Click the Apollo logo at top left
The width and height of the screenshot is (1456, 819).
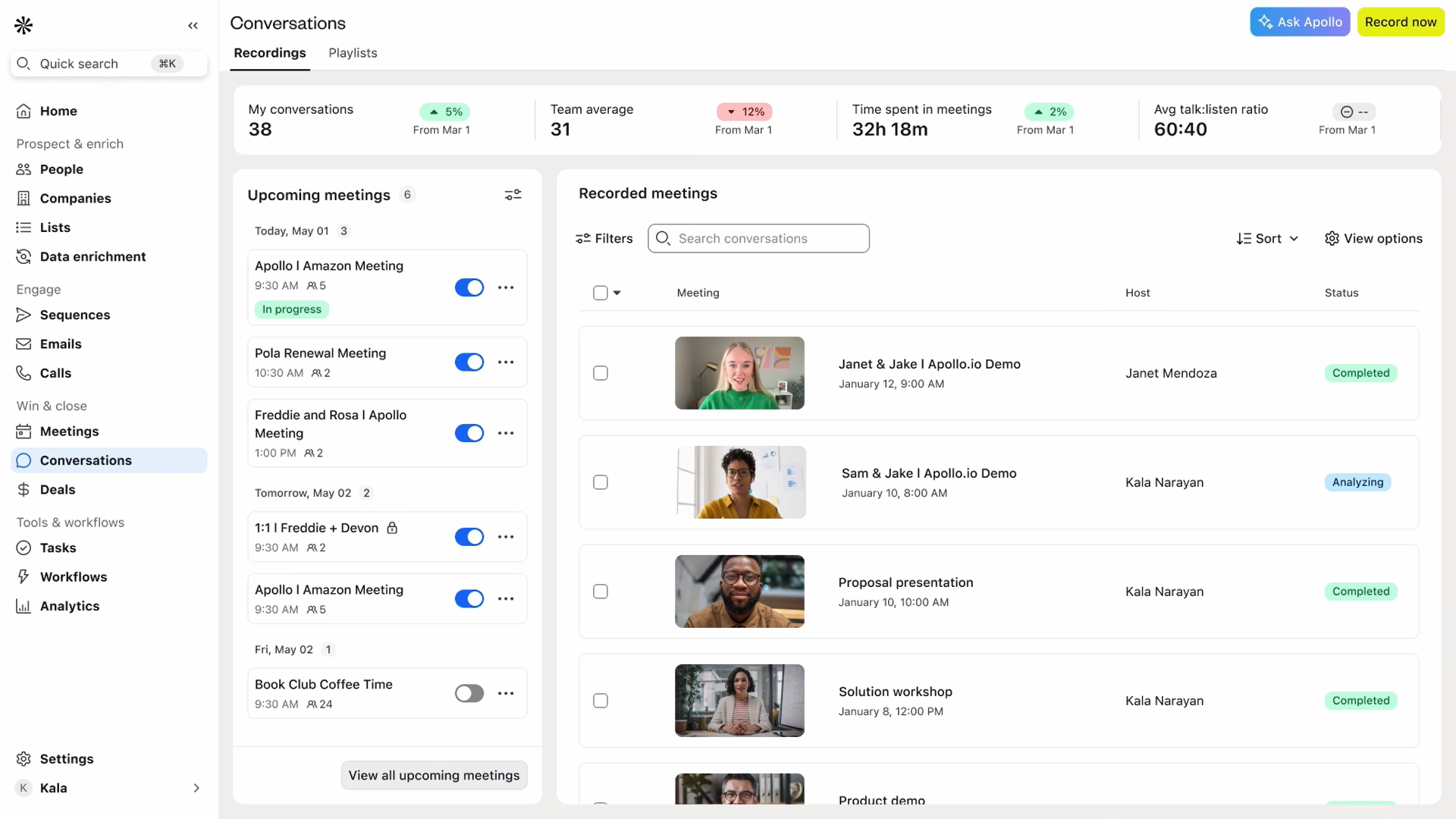23,25
